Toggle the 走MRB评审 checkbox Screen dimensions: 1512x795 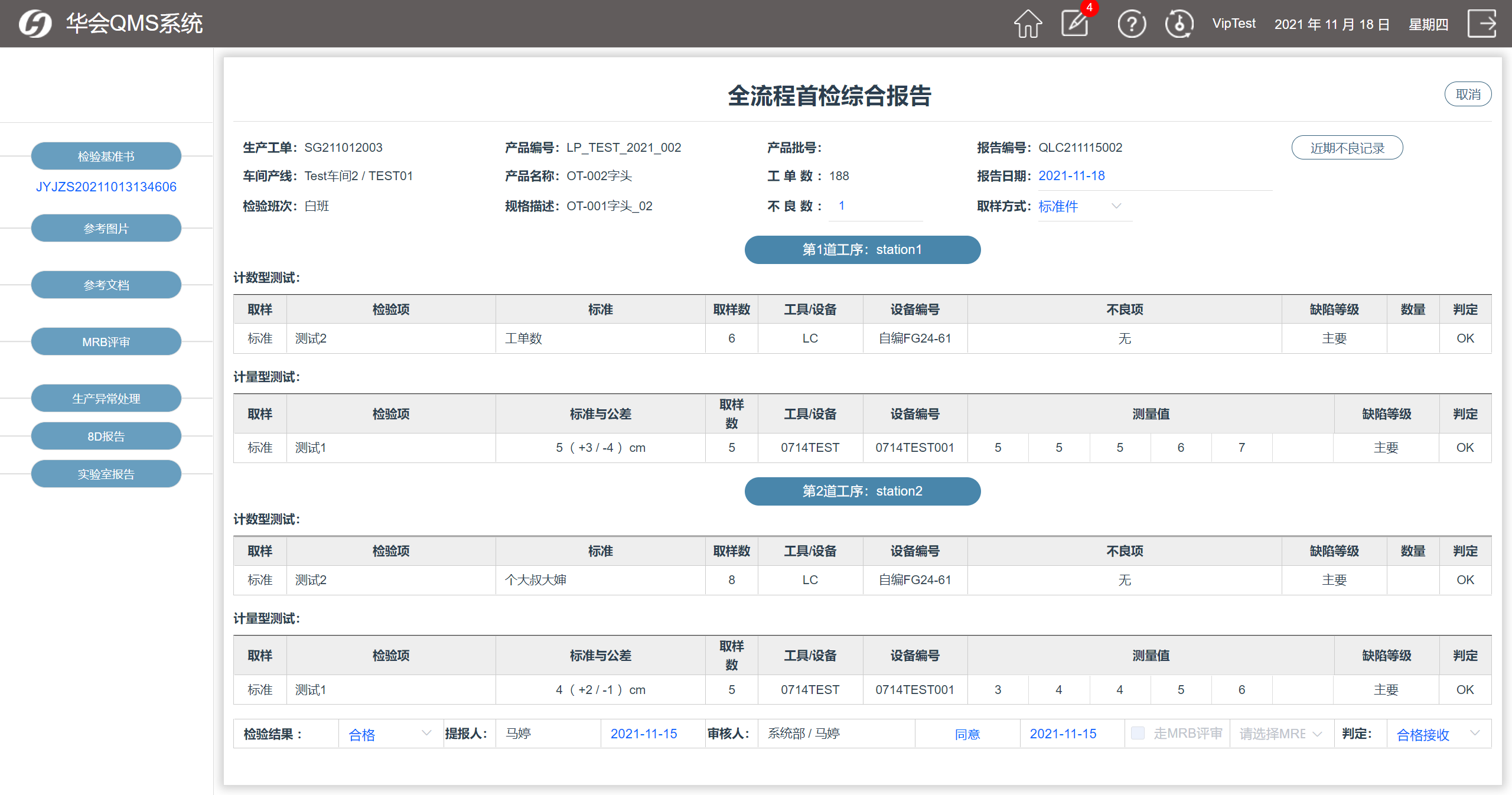click(1138, 733)
